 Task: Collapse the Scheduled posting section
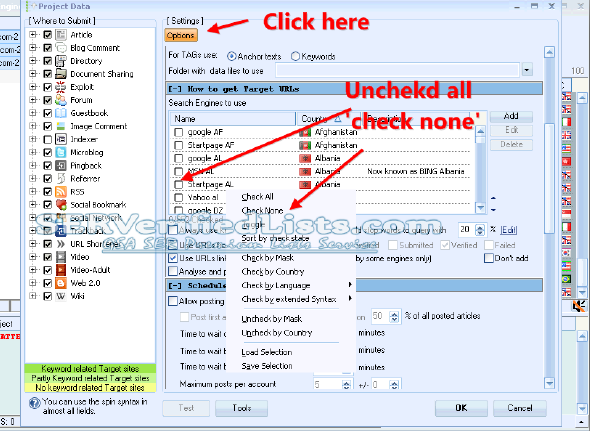click(x=175, y=286)
